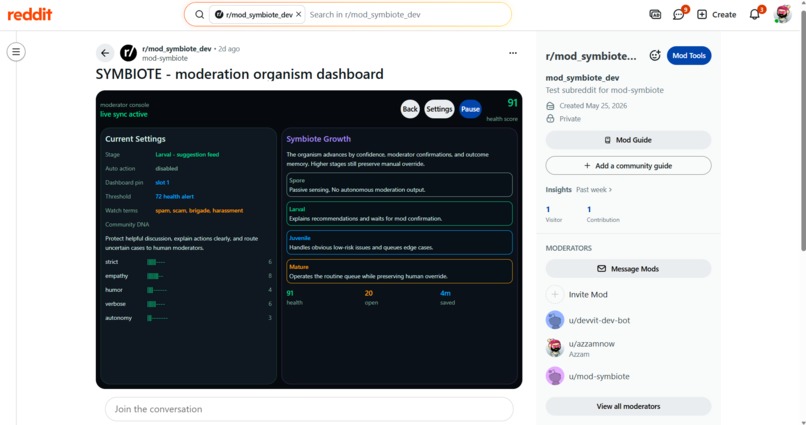Screen dimensions: 806x425
Task: Open the mod-symbiote author link
Action: pyautogui.click(x=165, y=58)
